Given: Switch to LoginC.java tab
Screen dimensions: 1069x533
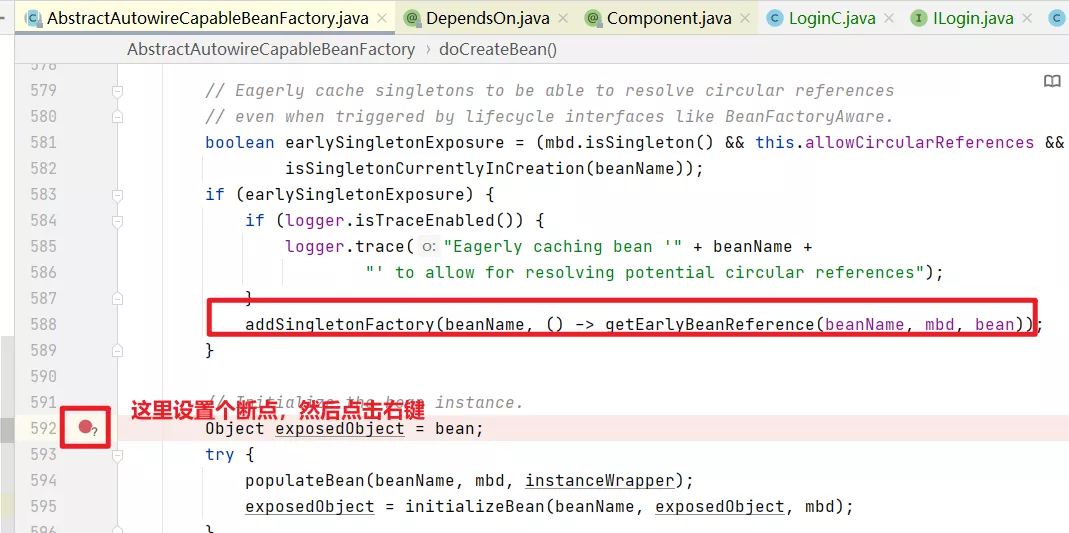Looking at the screenshot, I should click(831, 18).
